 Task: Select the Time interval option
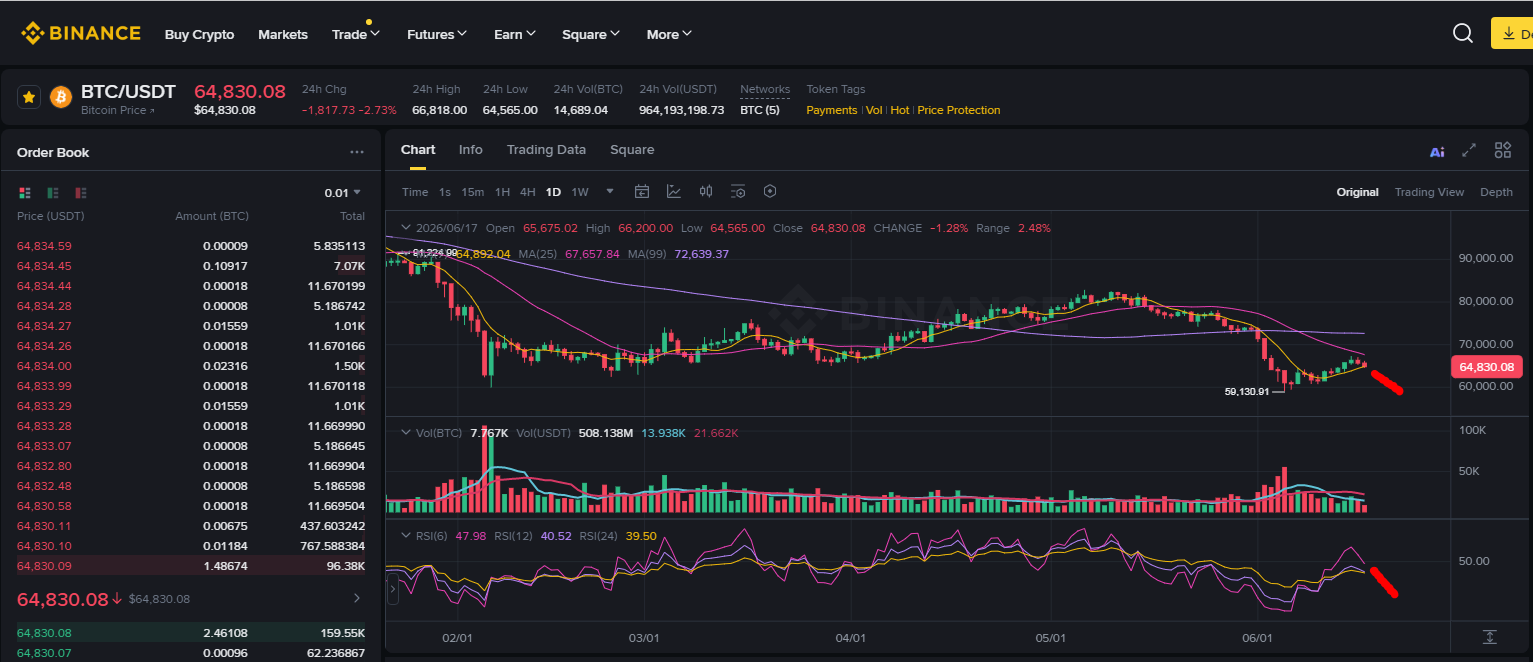point(415,192)
